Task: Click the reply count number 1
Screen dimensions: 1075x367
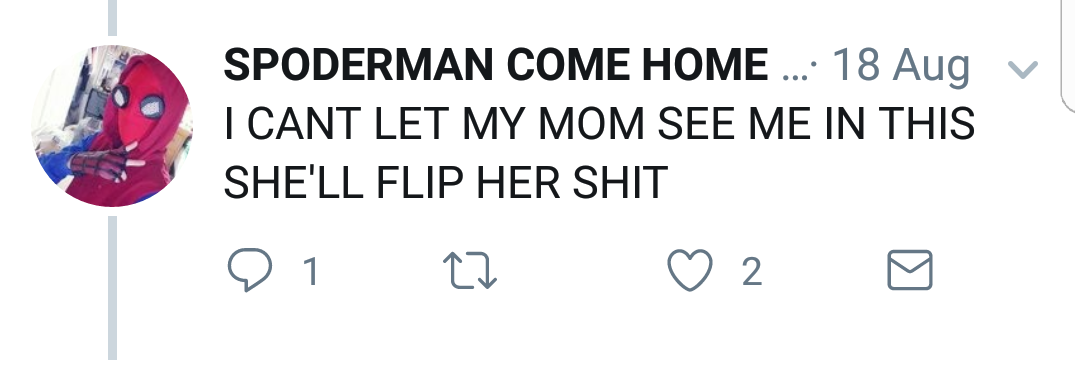Action: (x=311, y=271)
